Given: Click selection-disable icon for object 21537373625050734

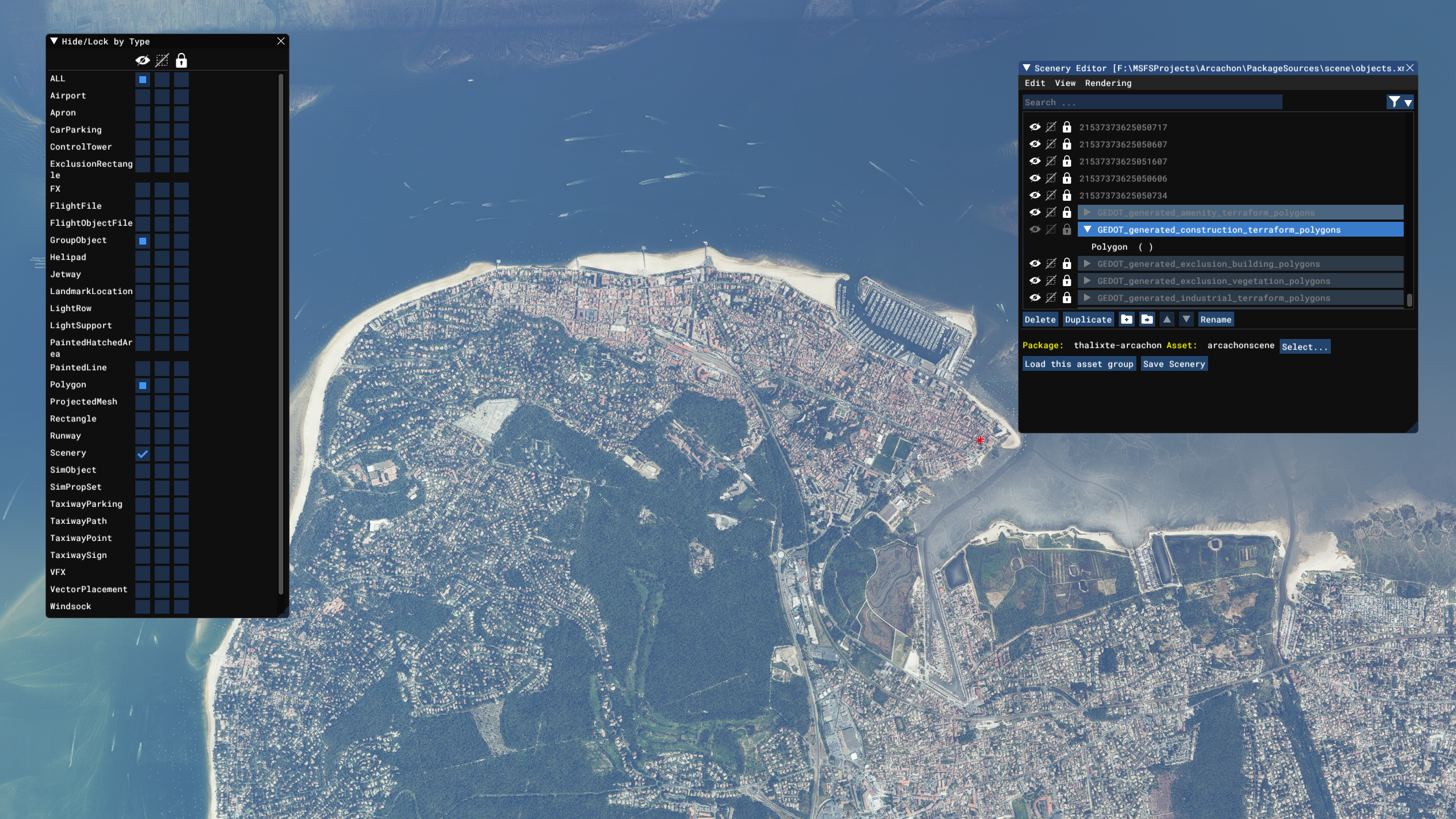Looking at the screenshot, I should pyautogui.click(x=1051, y=196).
